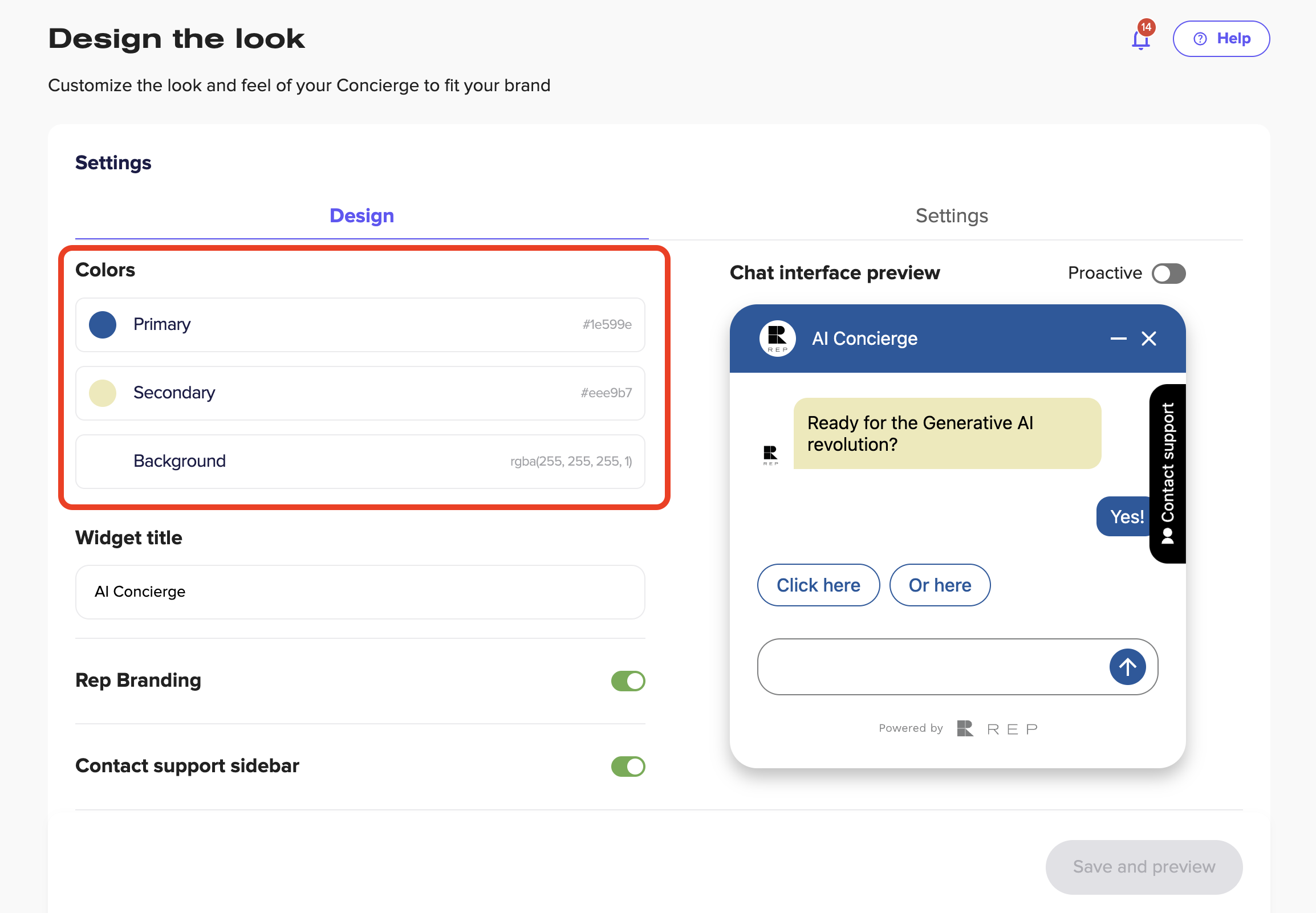Click the Help button
Image resolution: width=1316 pixels, height=913 pixels.
[x=1221, y=39]
